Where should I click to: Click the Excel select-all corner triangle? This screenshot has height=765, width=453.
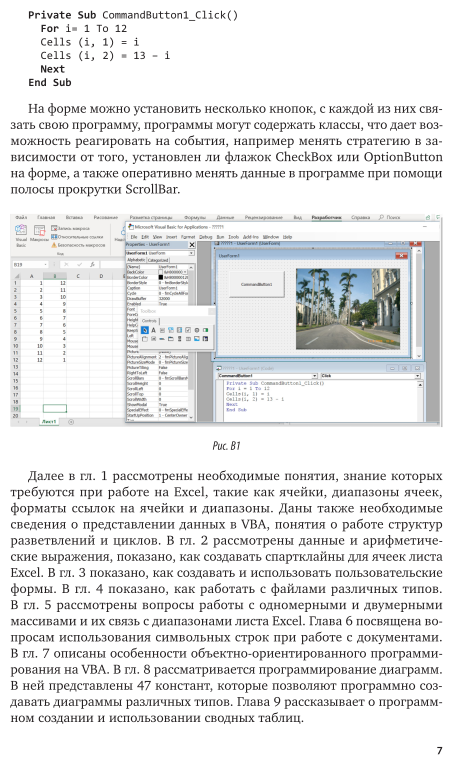point(16,276)
